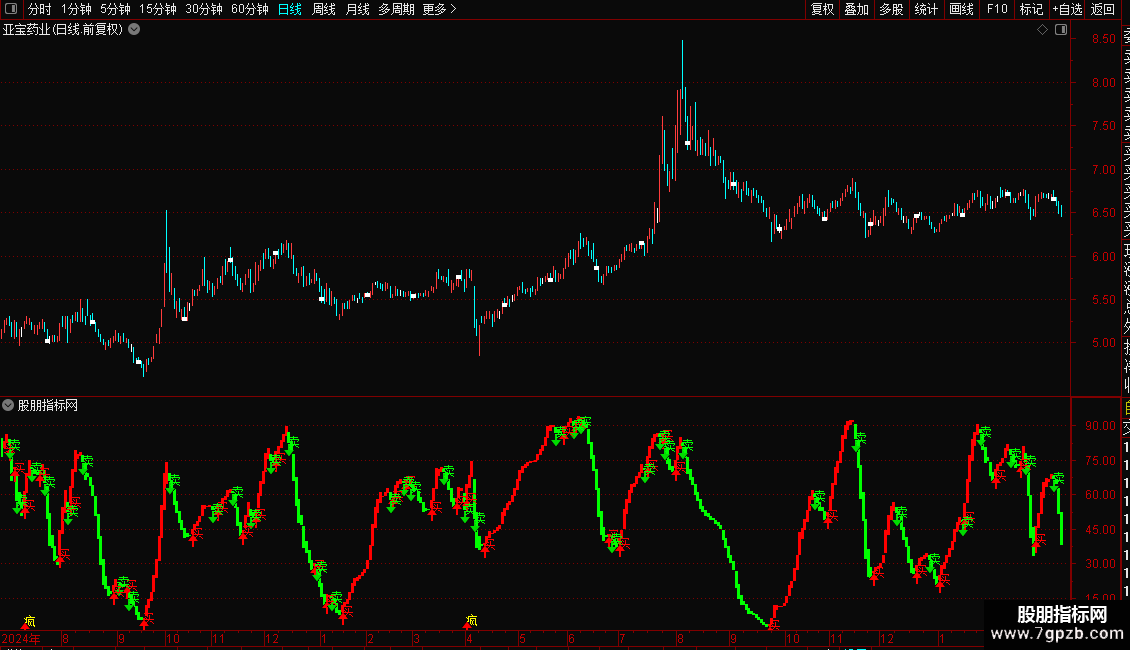Toggle the left sidebar panel icon
1130x650 pixels.
click(x=11, y=9)
